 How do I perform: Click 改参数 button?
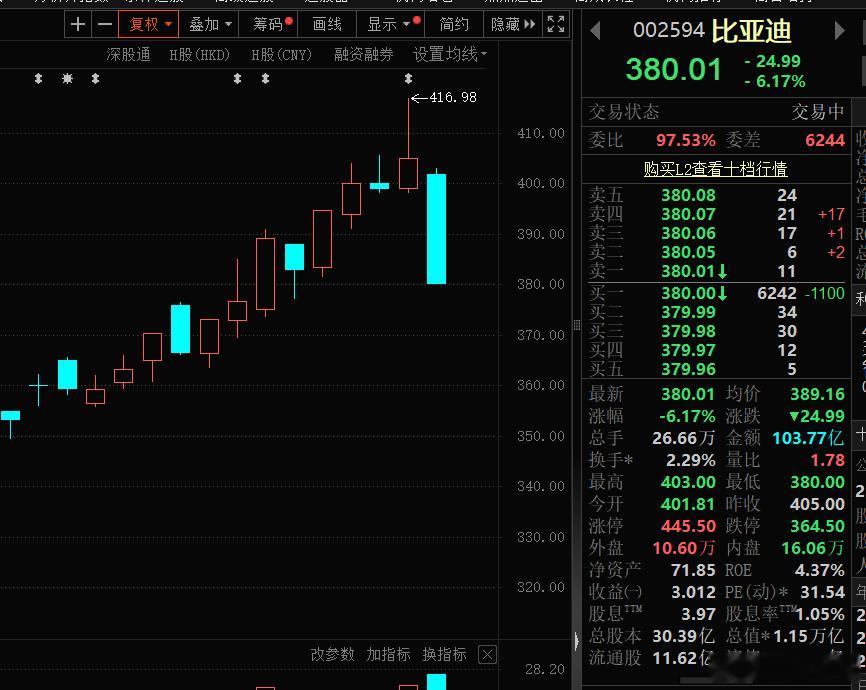(x=332, y=655)
